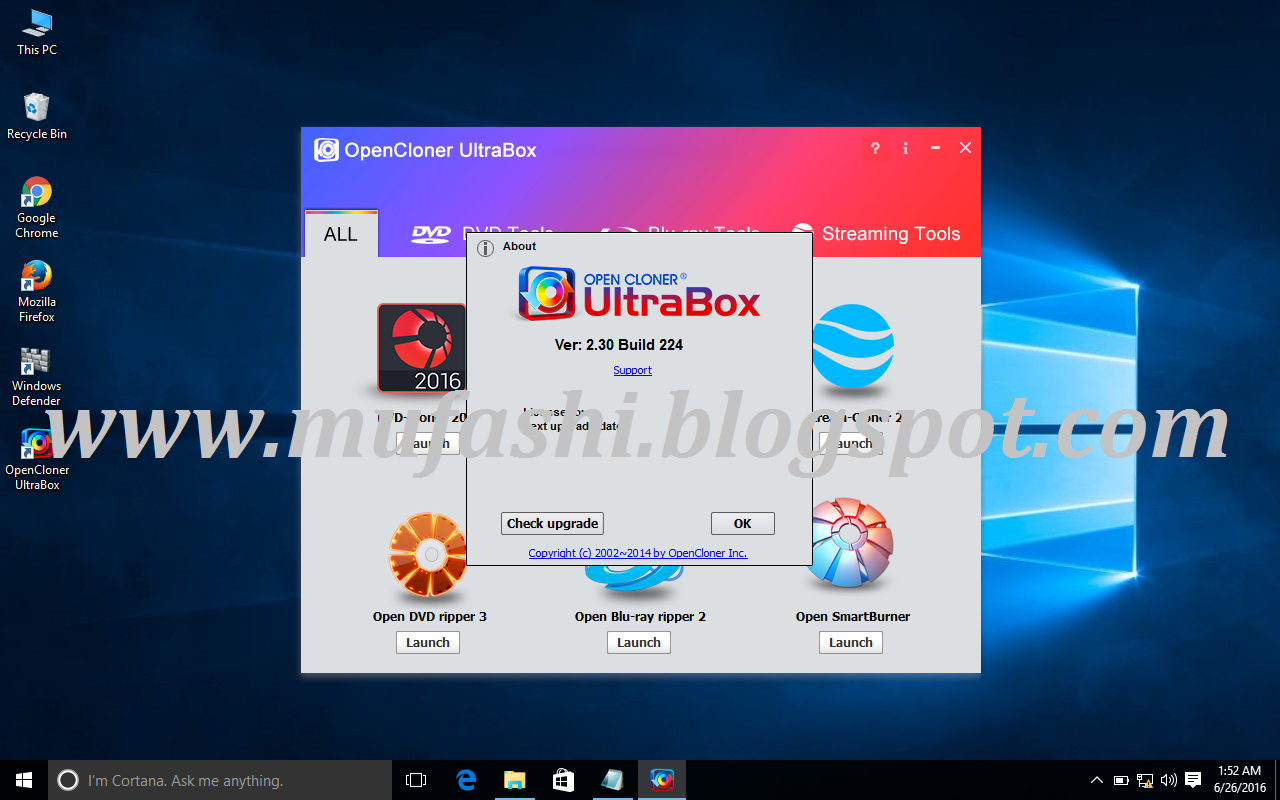Switch to the Streaming Tools tab
This screenshot has height=800, width=1280.
tap(889, 233)
